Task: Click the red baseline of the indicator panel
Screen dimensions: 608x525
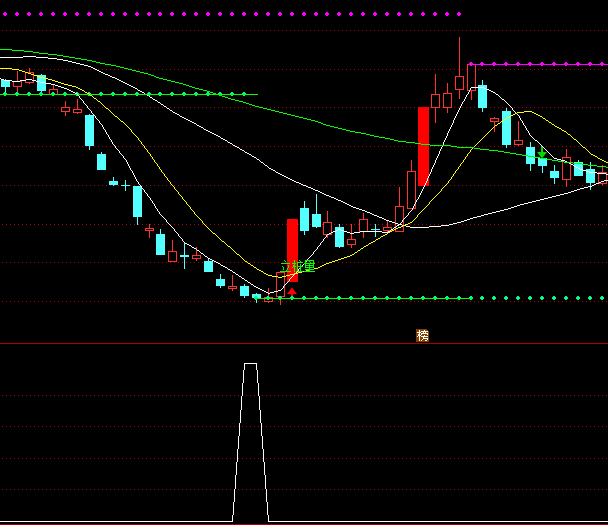Action: click(x=304, y=522)
